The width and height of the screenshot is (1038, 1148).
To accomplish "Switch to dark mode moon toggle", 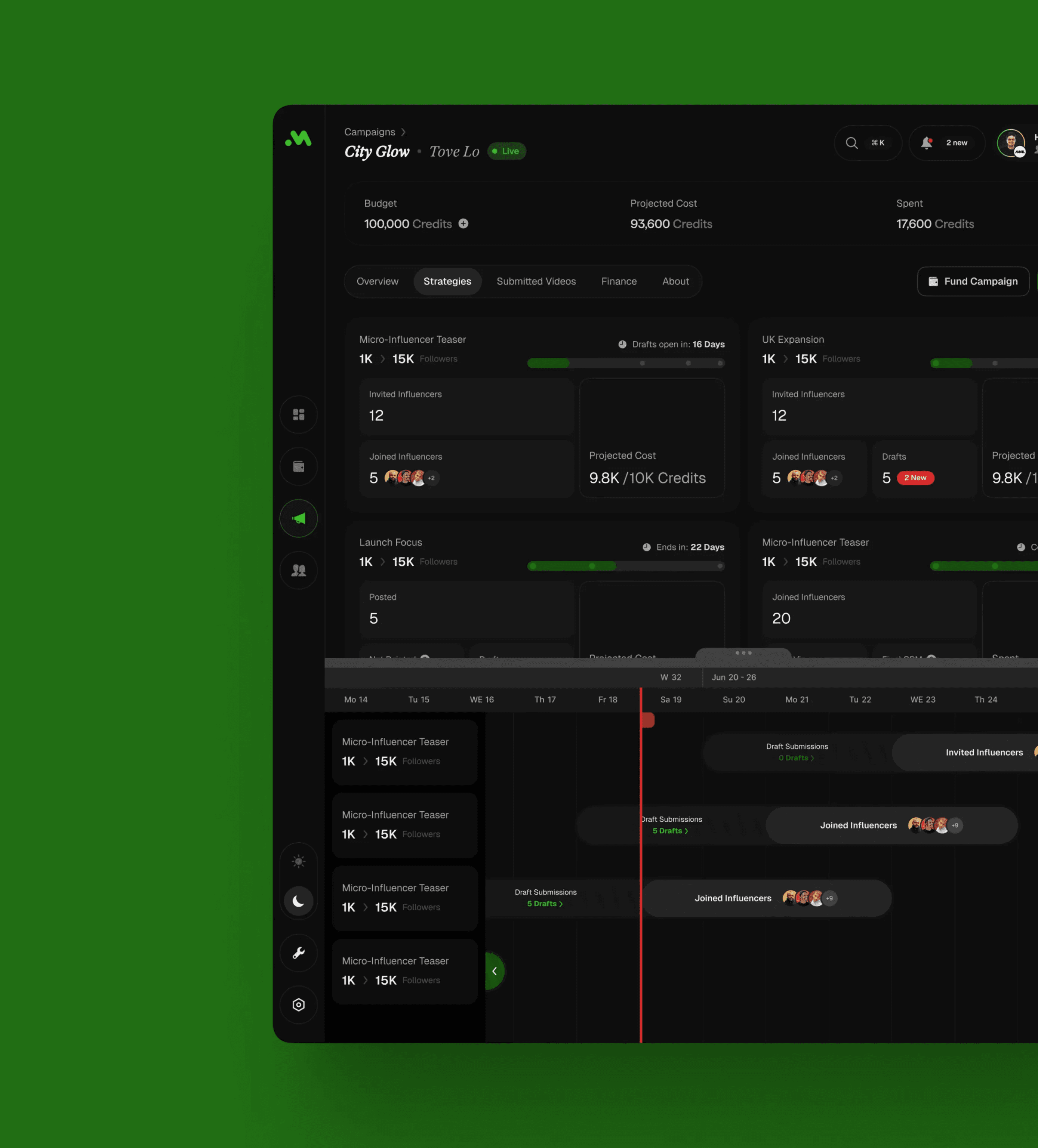I will click(299, 901).
